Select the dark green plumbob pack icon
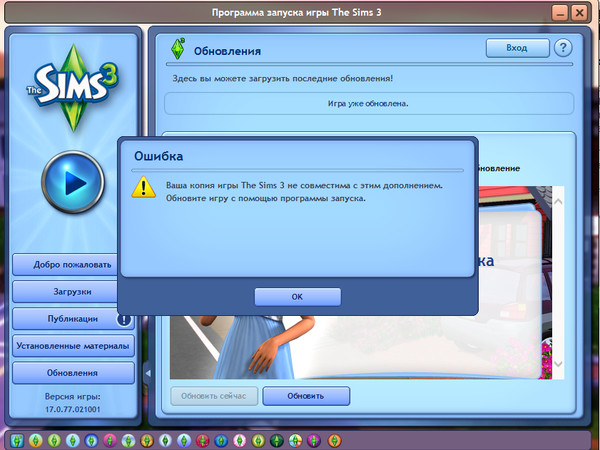The height and width of the screenshot is (450, 600). 277,440
